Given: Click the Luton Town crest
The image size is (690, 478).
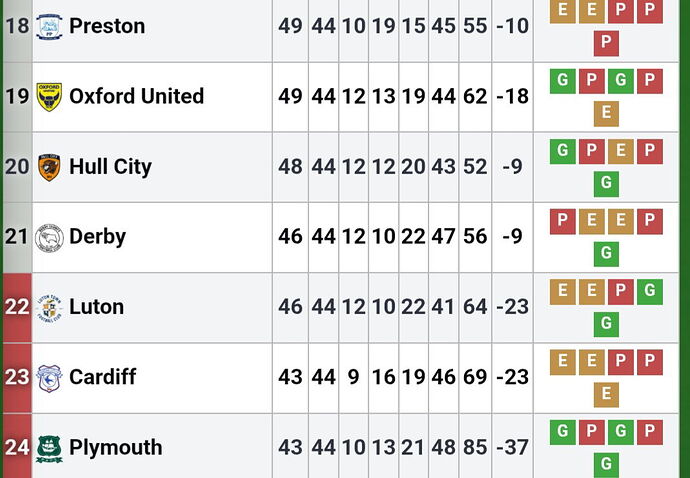Looking at the screenshot, I should pyautogui.click(x=49, y=308).
